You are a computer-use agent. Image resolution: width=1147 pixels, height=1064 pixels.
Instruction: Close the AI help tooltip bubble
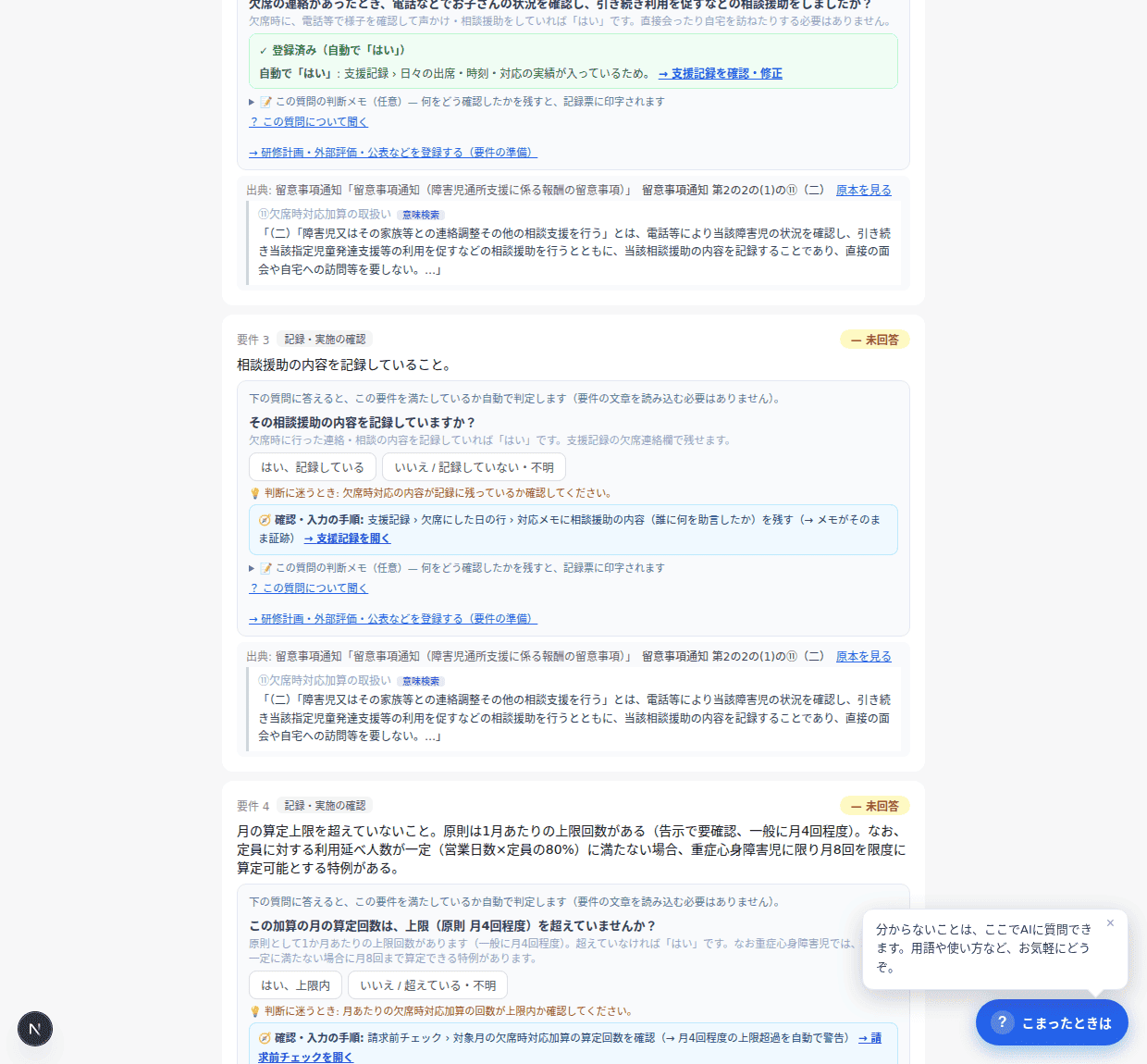point(1110,922)
